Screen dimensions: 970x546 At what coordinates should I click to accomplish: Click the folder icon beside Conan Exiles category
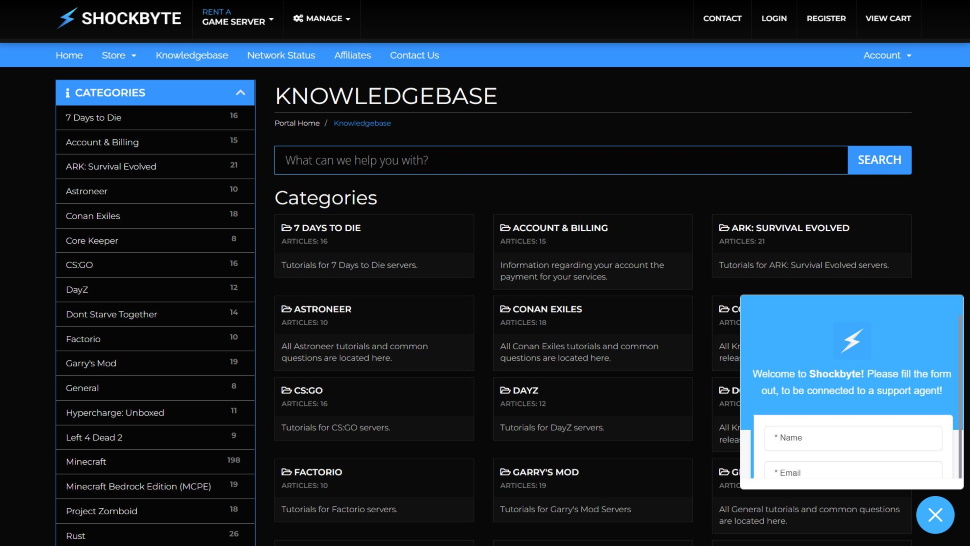pos(505,309)
